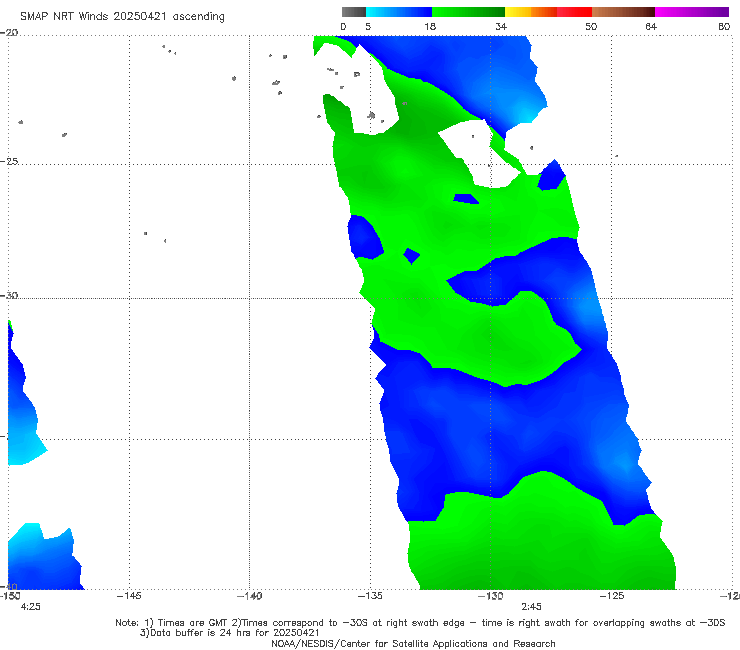The image size is (740, 650).
Task: Click the '-130' longitude axis label
Action: [x=491, y=596]
